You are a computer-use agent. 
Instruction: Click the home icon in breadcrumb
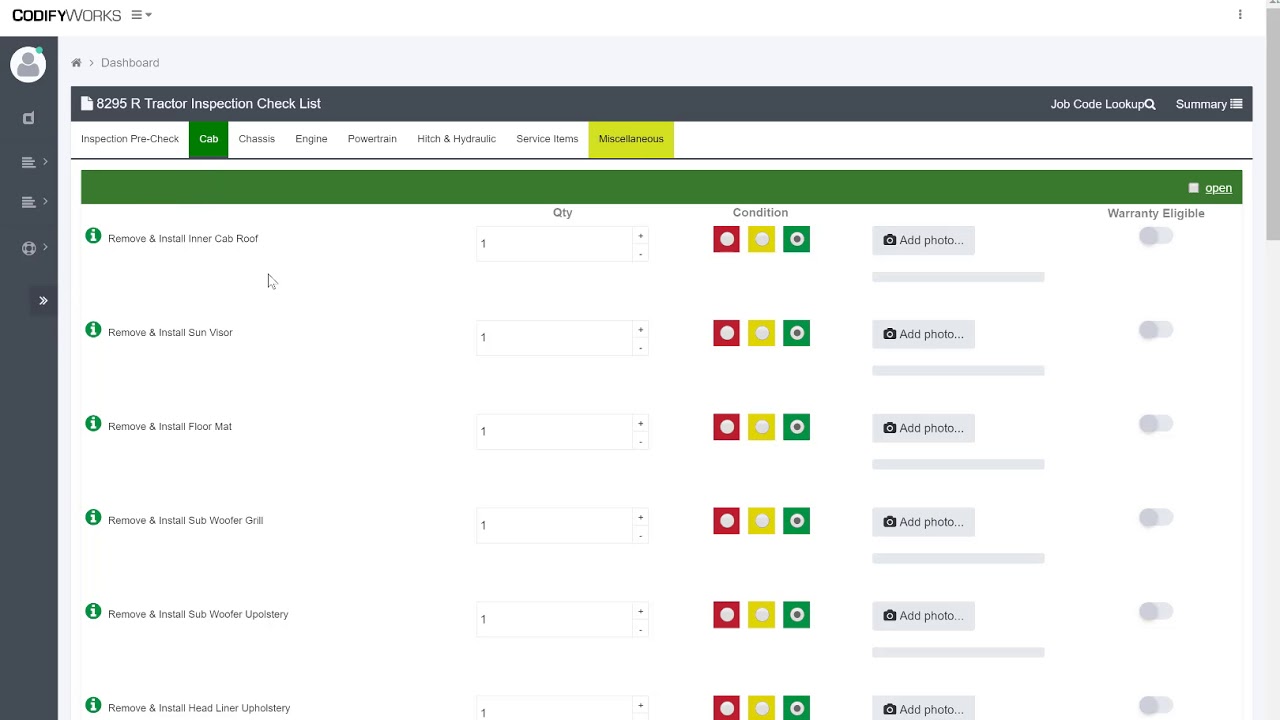(x=76, y=63)
